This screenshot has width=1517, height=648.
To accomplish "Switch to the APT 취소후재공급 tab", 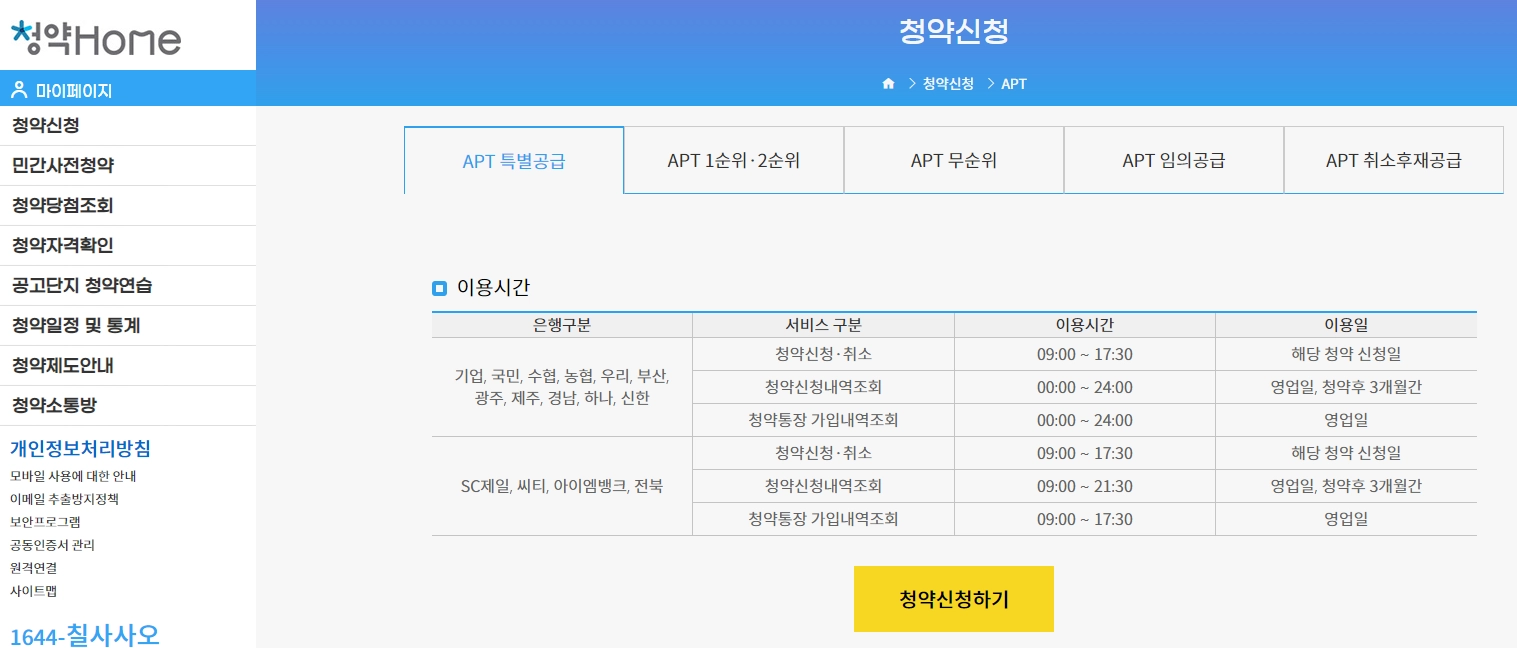I will [x=1393, y=160].
